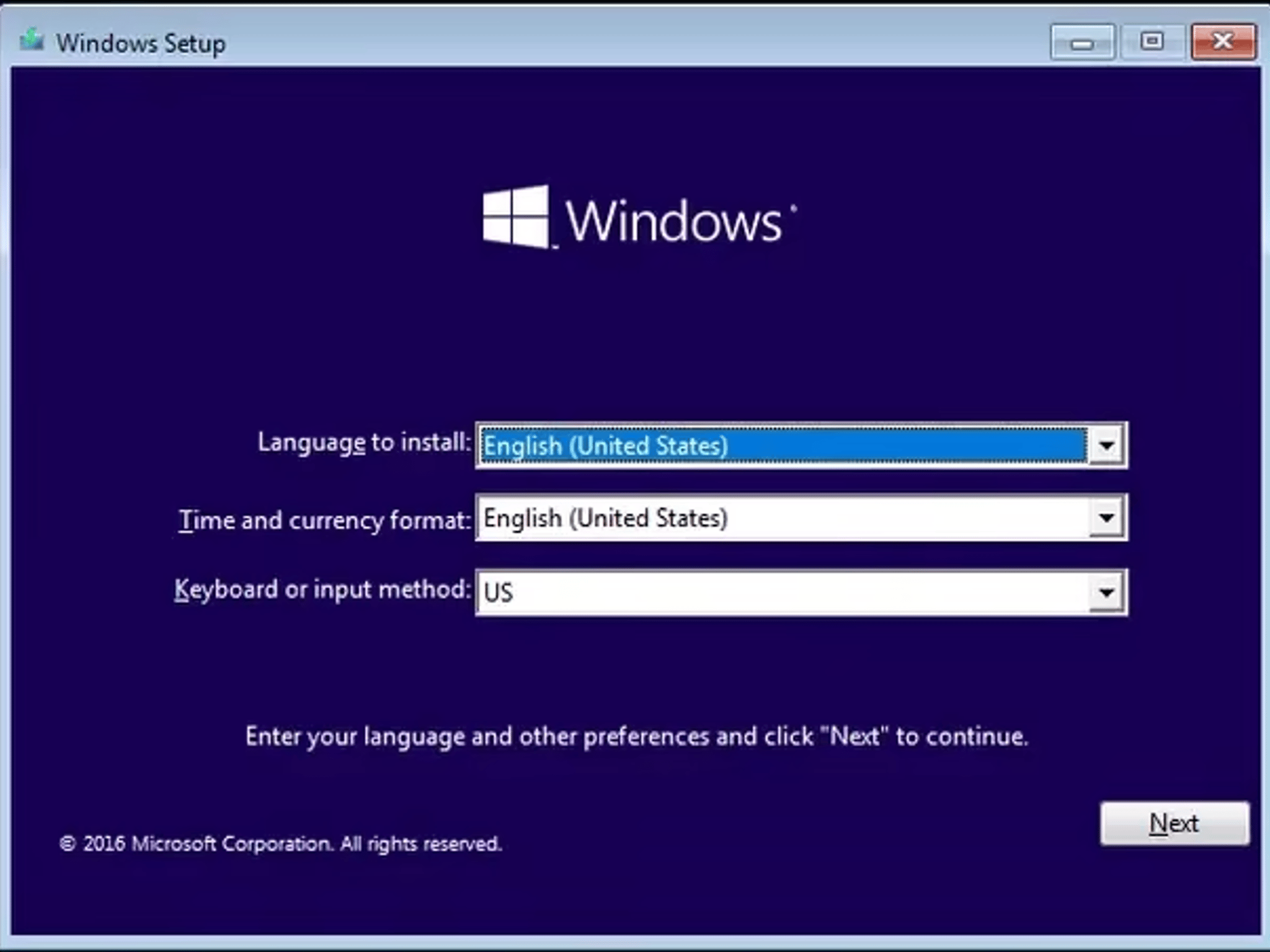1270x952 pixels.
Task: Click the minimize button
Action: [x=1083, y=42]
